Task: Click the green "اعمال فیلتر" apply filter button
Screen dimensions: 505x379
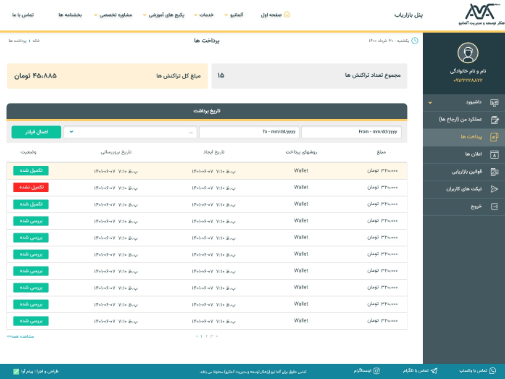Action: [x=36, y=132]
